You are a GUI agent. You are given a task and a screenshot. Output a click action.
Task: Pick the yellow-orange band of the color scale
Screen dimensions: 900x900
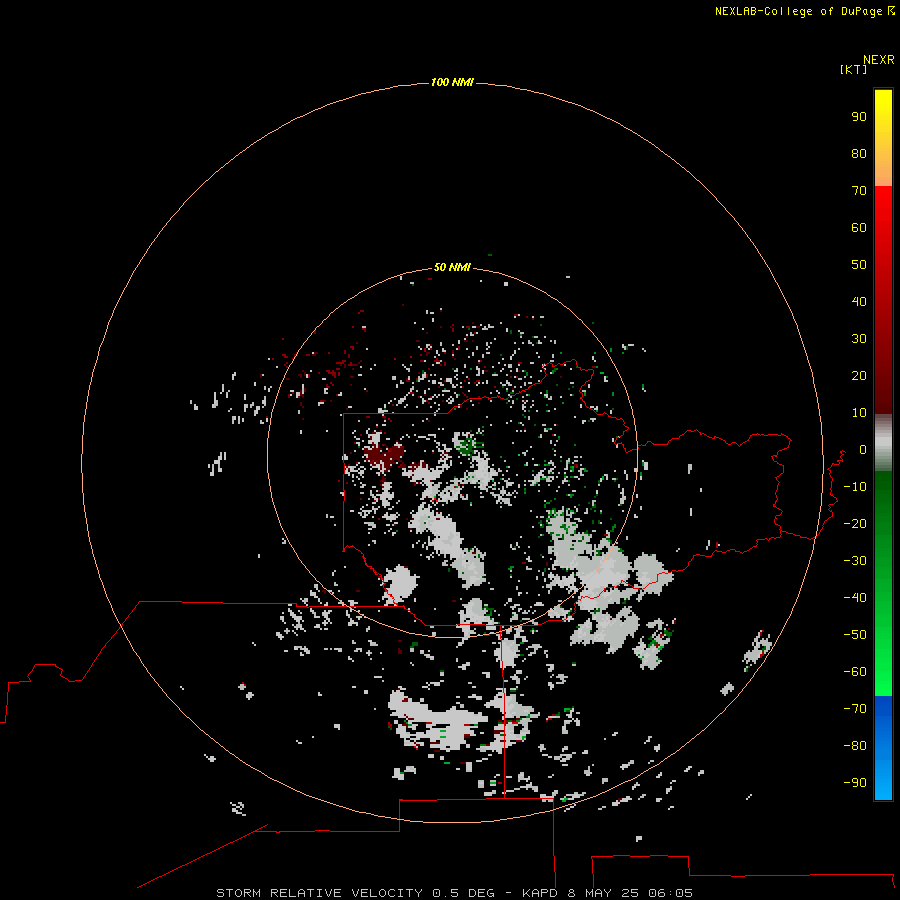(883, 138)
